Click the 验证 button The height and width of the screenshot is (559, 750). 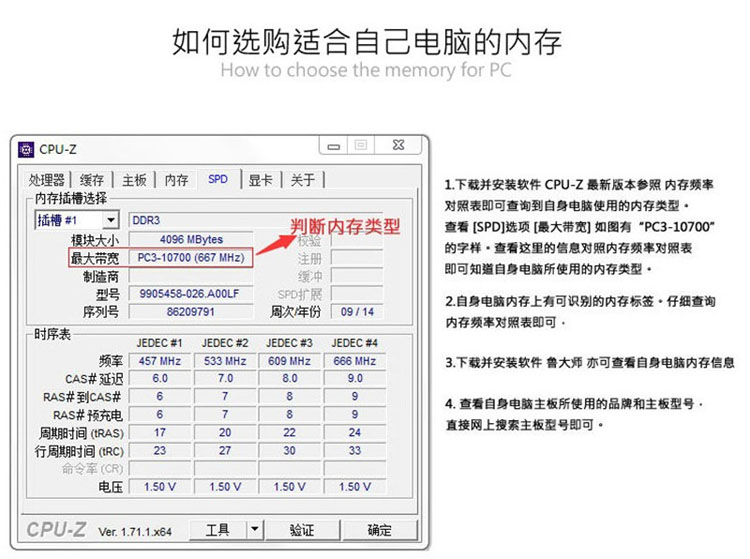click(x=302, y=529)
